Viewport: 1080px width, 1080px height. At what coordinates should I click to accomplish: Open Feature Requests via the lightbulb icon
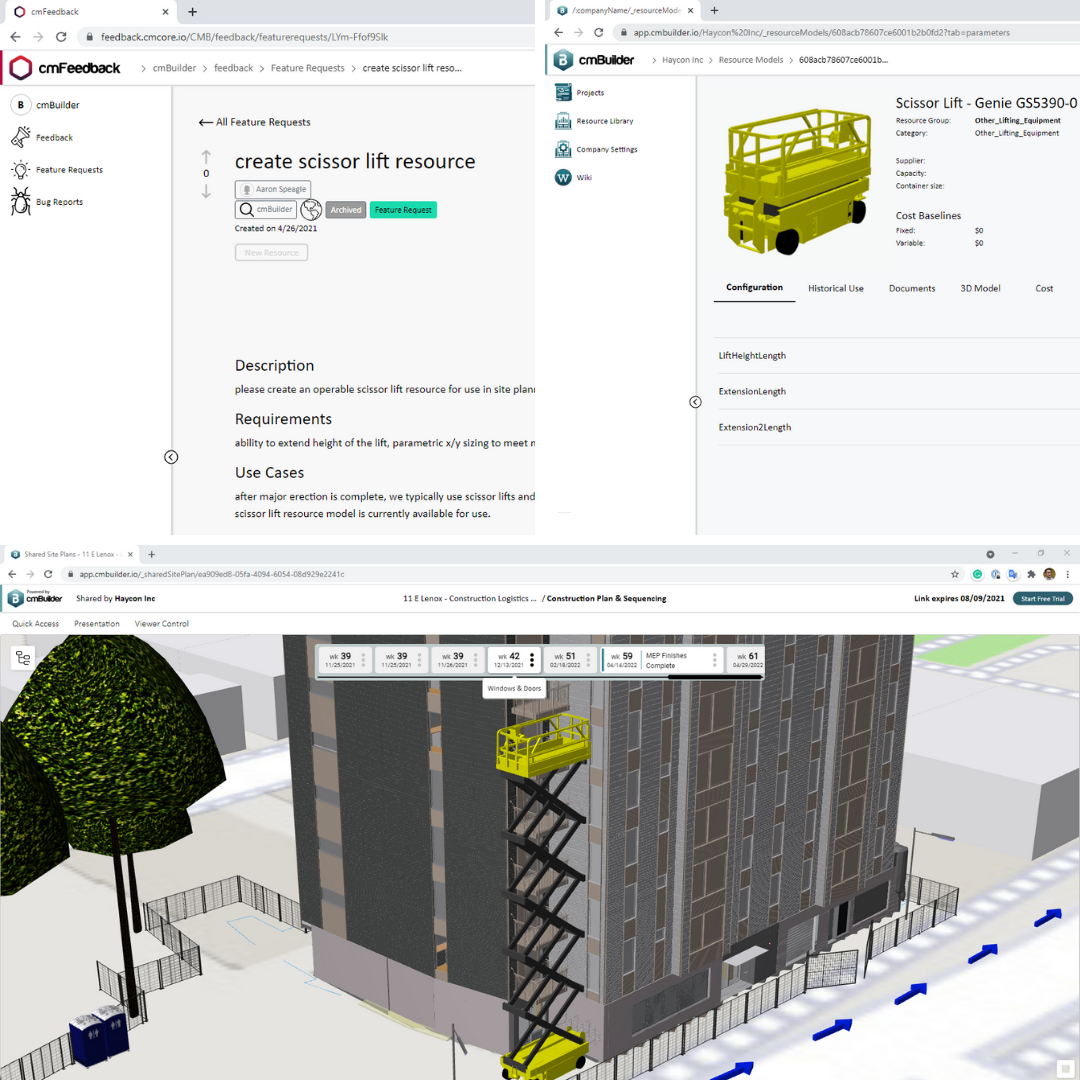(x=21, y=169)
